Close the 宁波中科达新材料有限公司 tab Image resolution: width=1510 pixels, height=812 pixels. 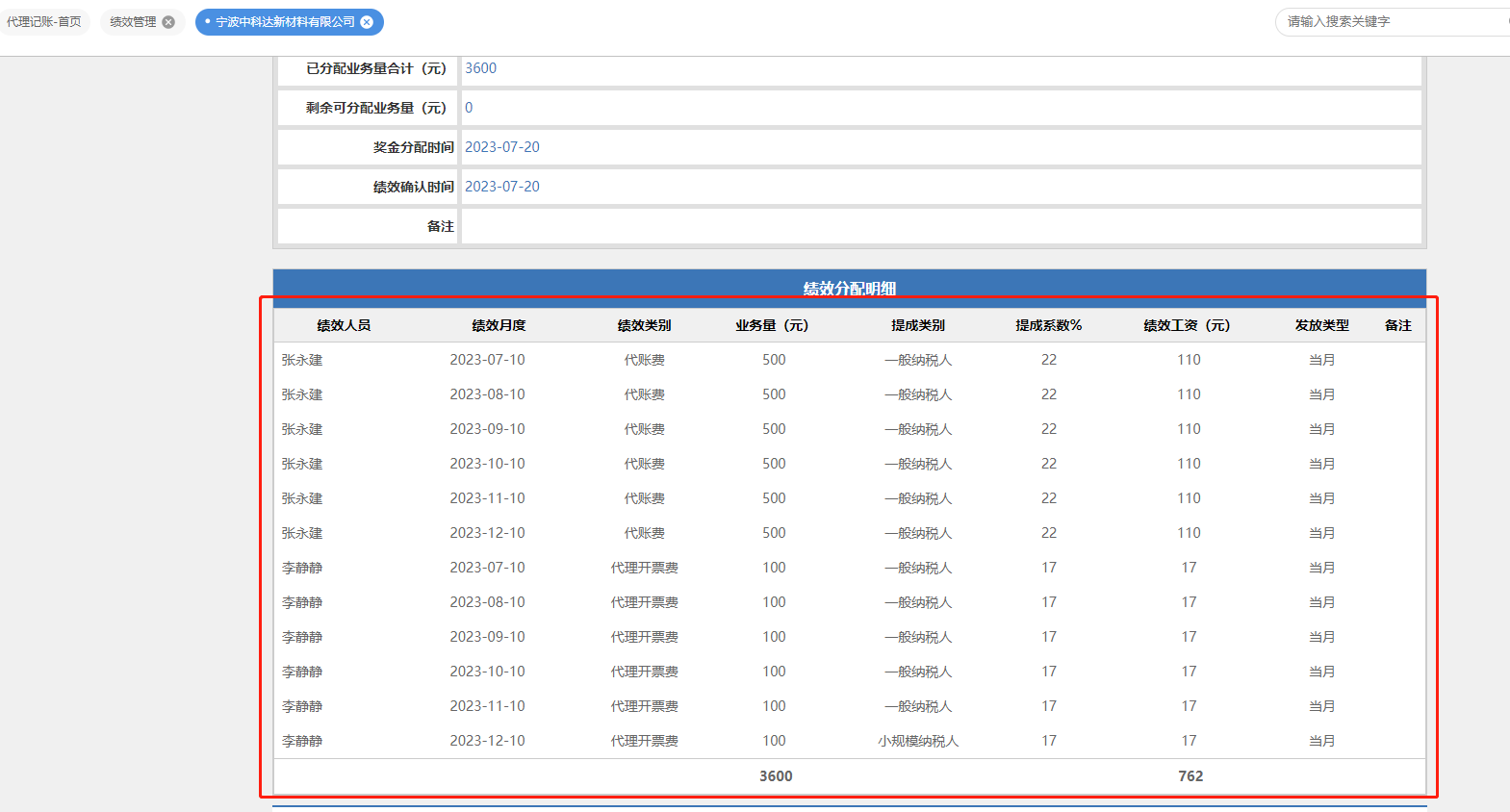click(x=367, y=22)
